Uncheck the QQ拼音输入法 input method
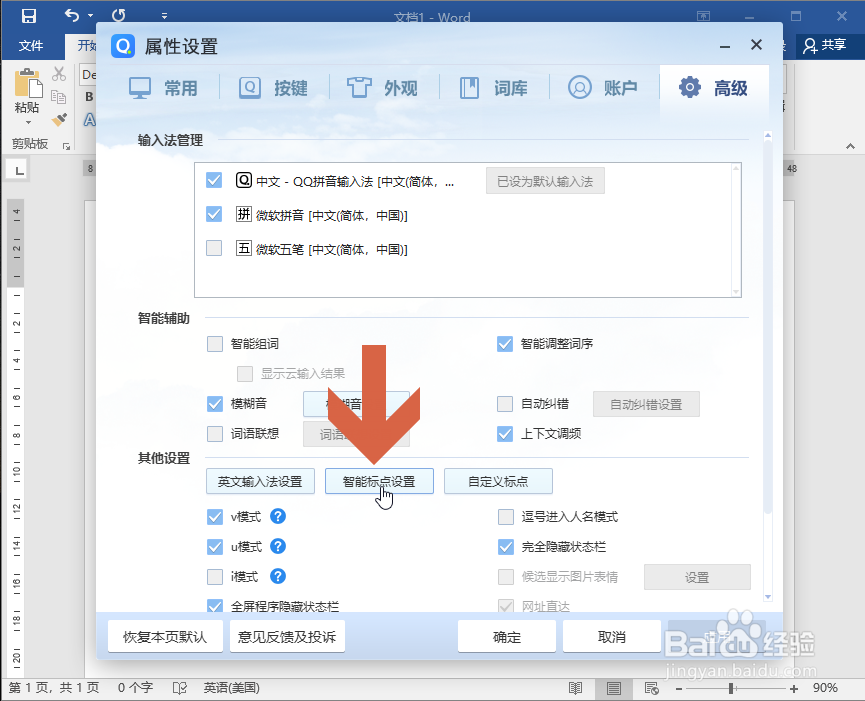This screenshot has width=865, height=701. tap(214, 180)
